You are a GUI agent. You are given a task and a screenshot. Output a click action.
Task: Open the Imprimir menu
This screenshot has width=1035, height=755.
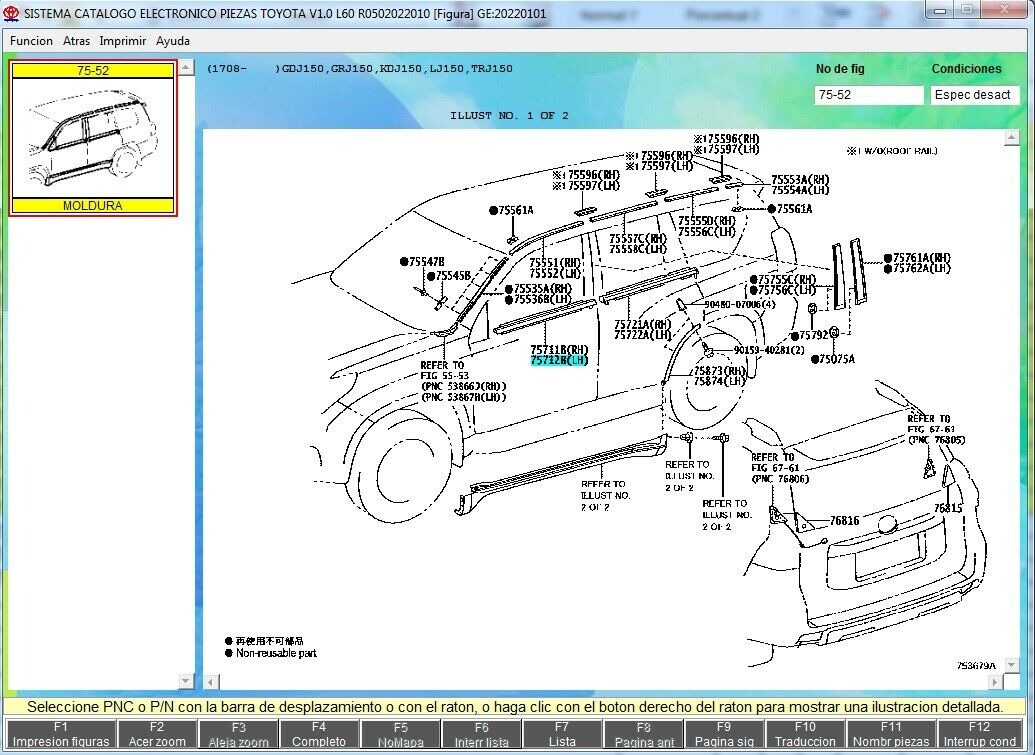click(x=123, y=41)
